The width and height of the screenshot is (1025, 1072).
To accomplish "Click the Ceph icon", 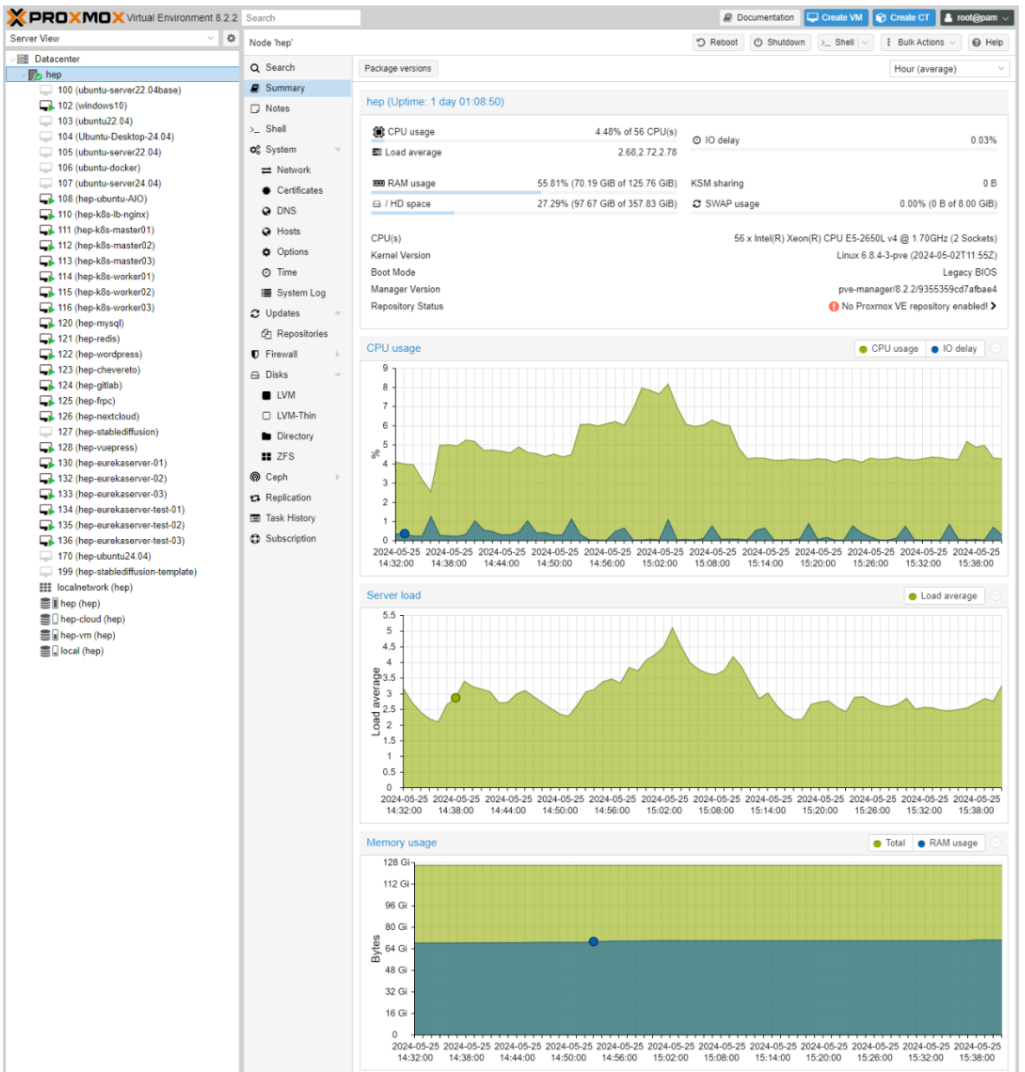I will click(x=255, y=477).
